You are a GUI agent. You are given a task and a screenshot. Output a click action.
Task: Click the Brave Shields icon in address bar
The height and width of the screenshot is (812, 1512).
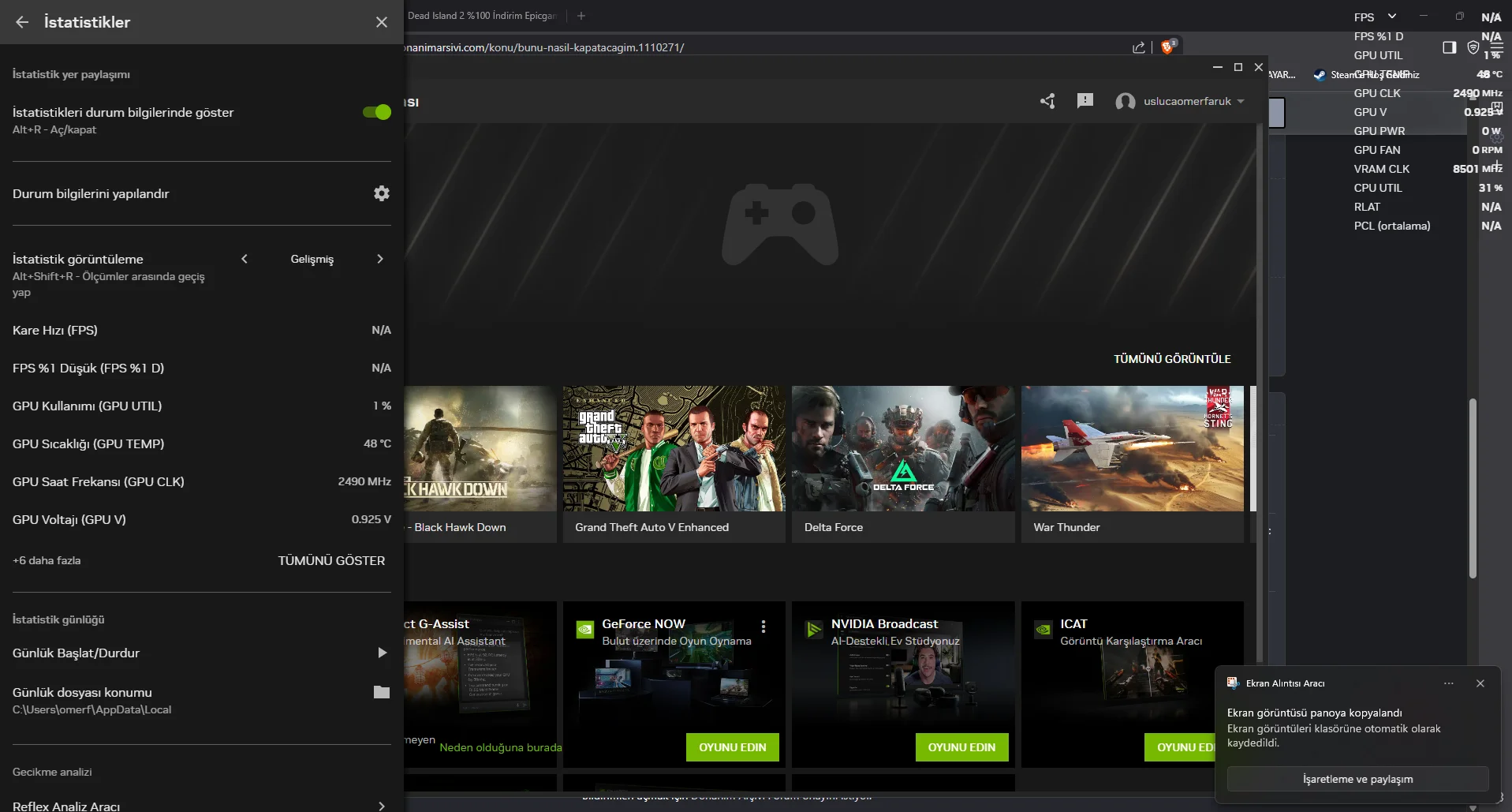click(x=1168, y=47)
